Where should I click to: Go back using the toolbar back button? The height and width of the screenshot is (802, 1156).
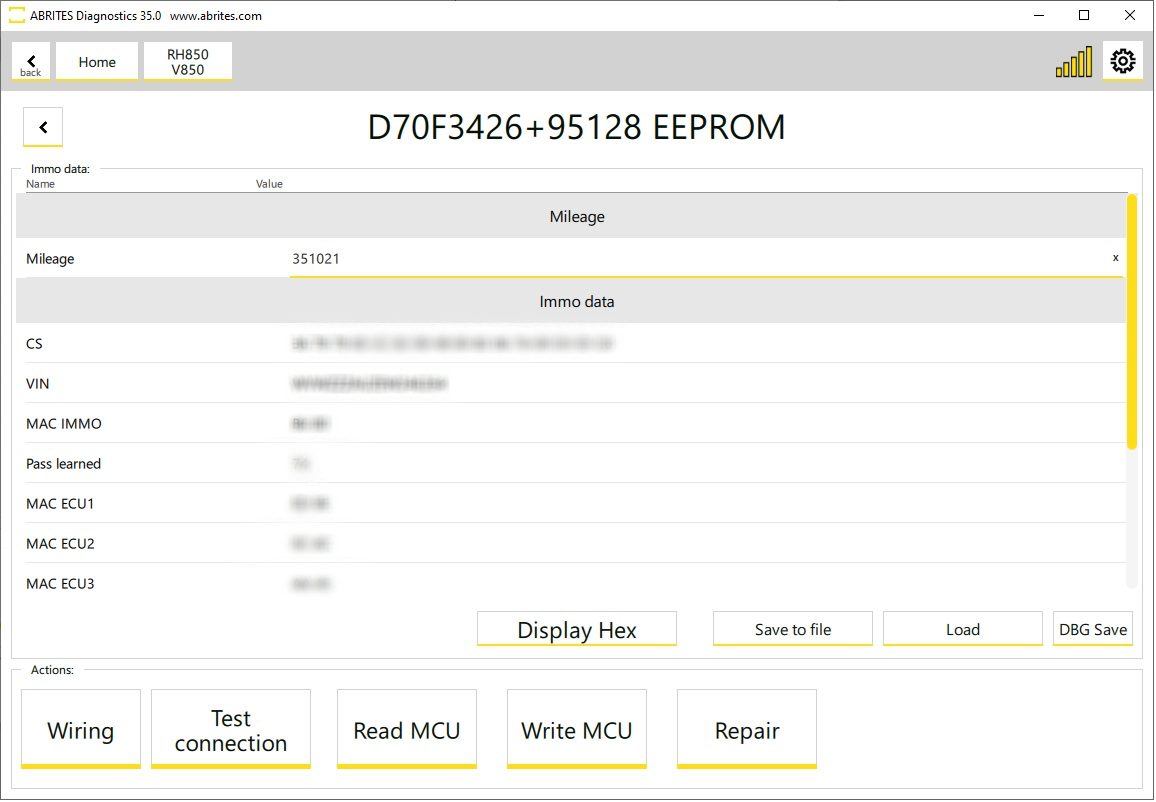pyautogui.click(x=31, y=61)
